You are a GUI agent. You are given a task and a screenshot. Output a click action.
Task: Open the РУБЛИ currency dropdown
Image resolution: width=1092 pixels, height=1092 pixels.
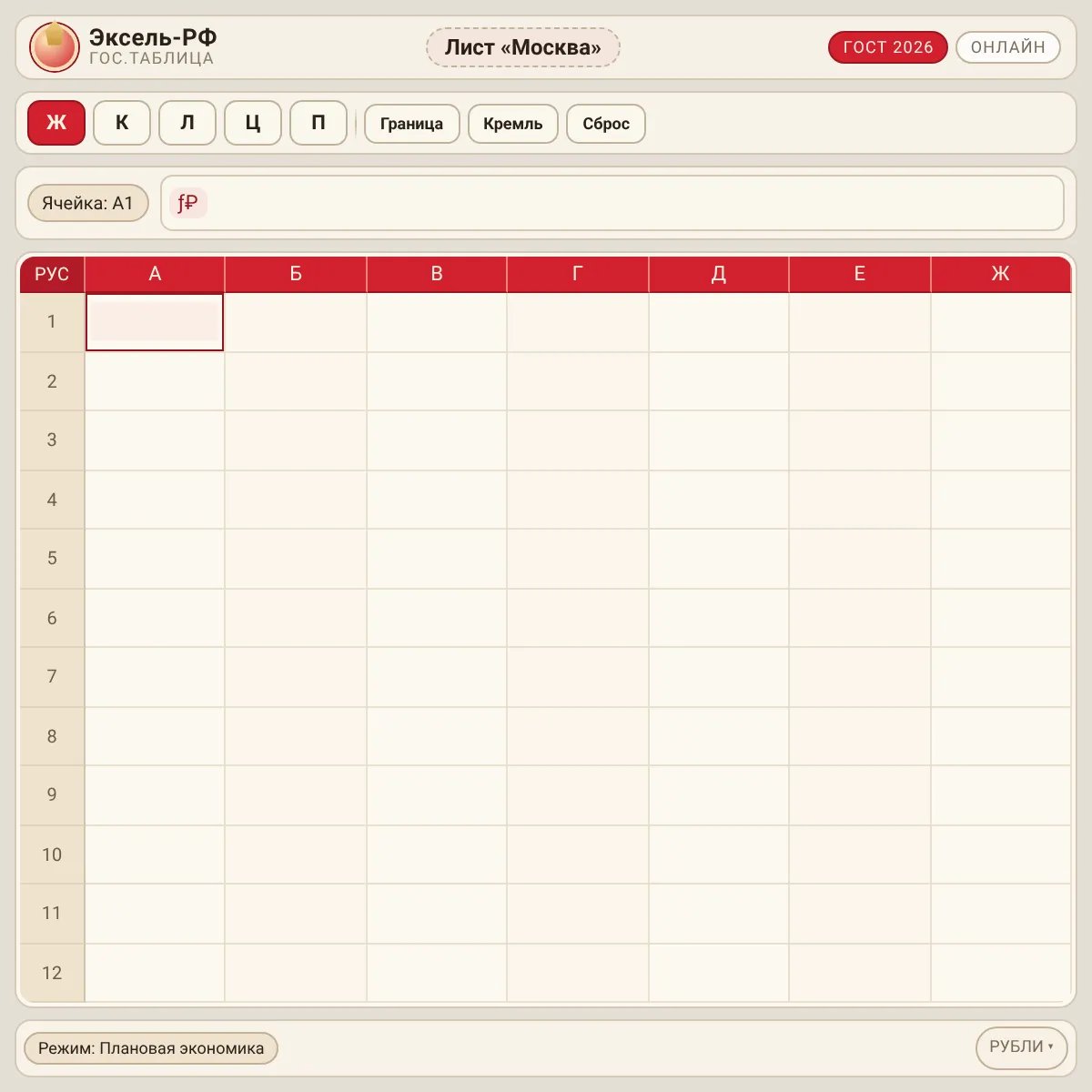(x=1021, y=1047)
